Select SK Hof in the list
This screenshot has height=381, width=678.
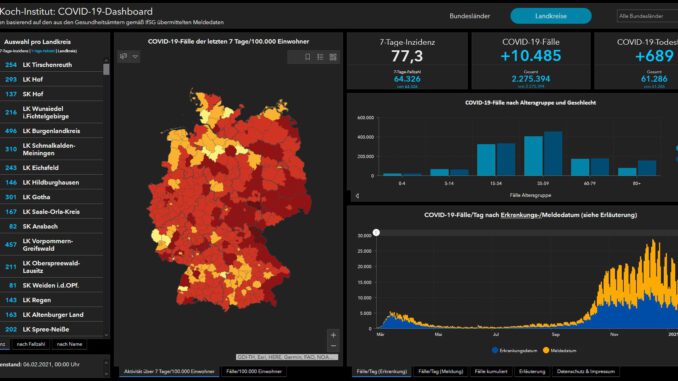coord(52,94)
